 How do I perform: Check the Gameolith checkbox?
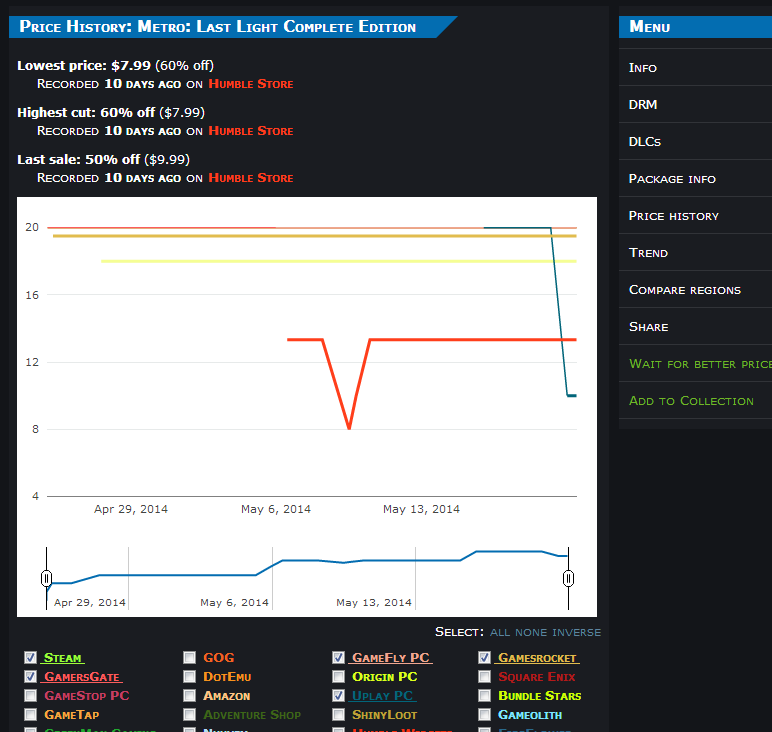pos(484,715)
